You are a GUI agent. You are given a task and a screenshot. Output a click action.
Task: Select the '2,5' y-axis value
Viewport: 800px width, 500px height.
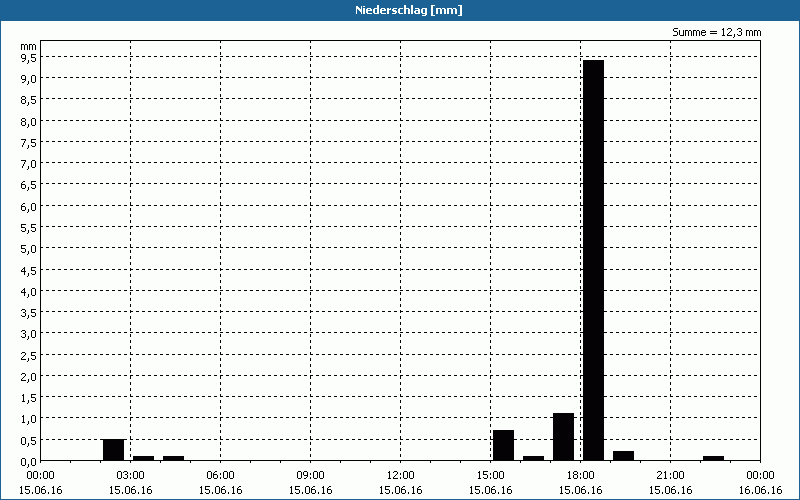click(28, 355)
